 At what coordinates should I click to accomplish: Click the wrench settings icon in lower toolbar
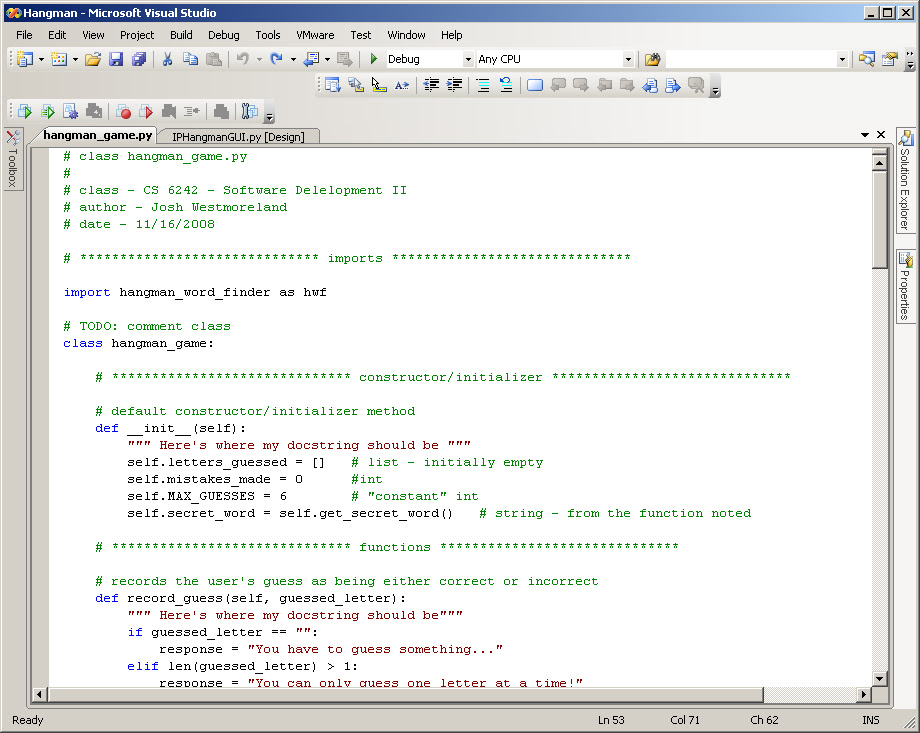point(250,111)
